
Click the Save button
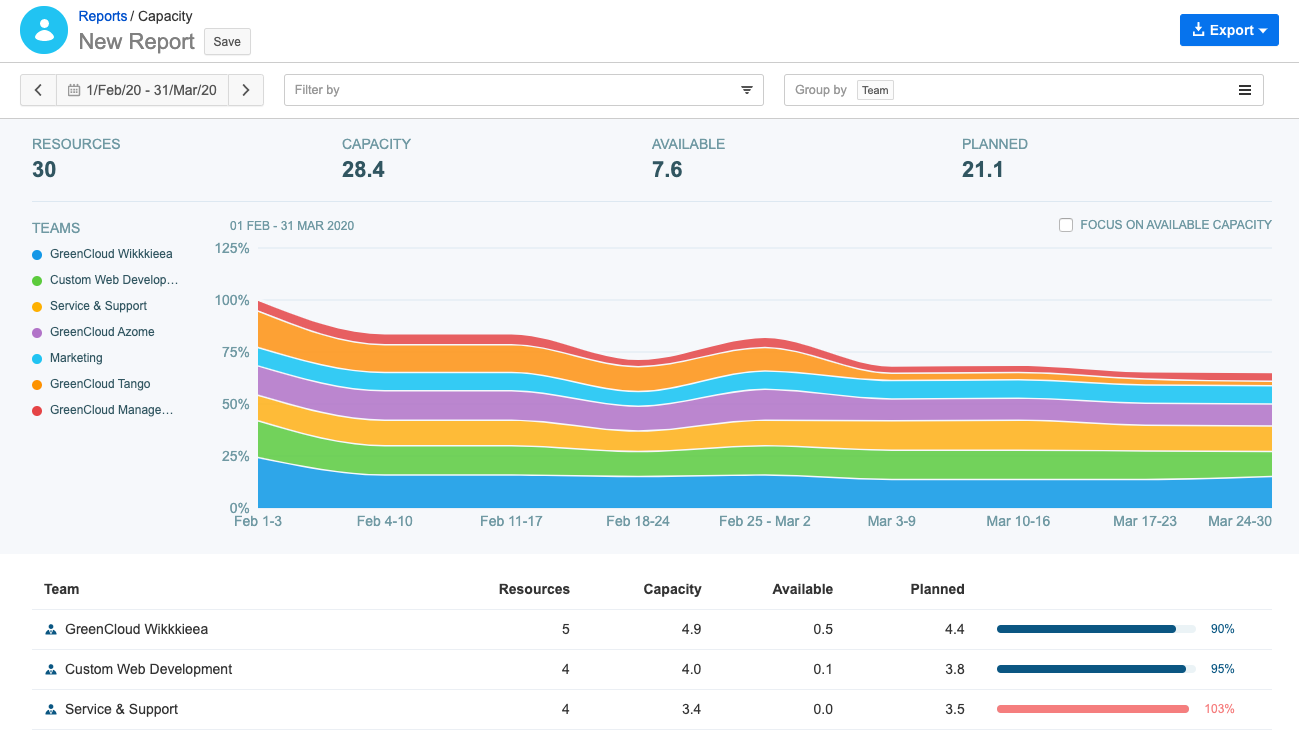pyautogui.click(x=227, y=41)
